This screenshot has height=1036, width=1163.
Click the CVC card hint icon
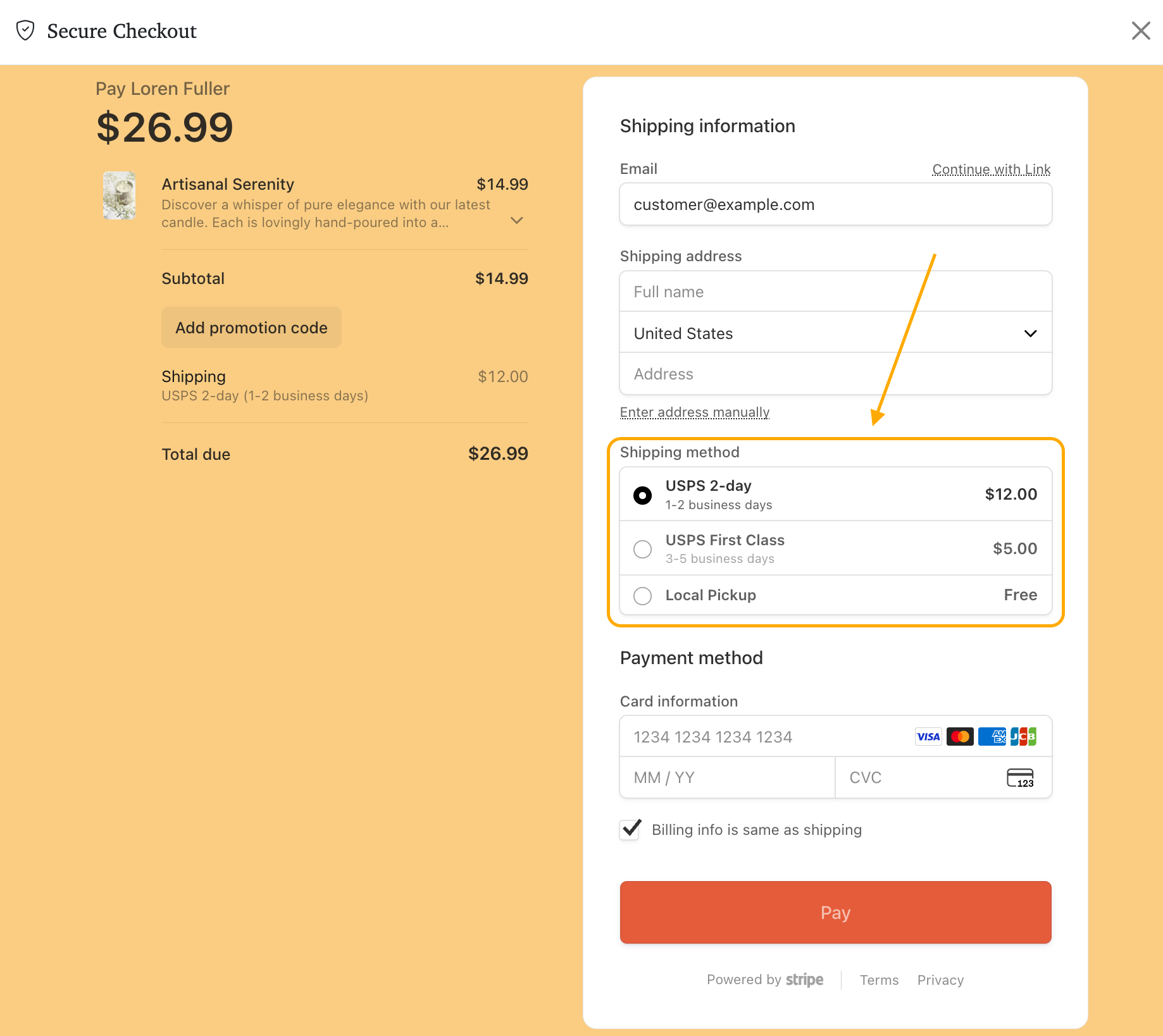1019,777
